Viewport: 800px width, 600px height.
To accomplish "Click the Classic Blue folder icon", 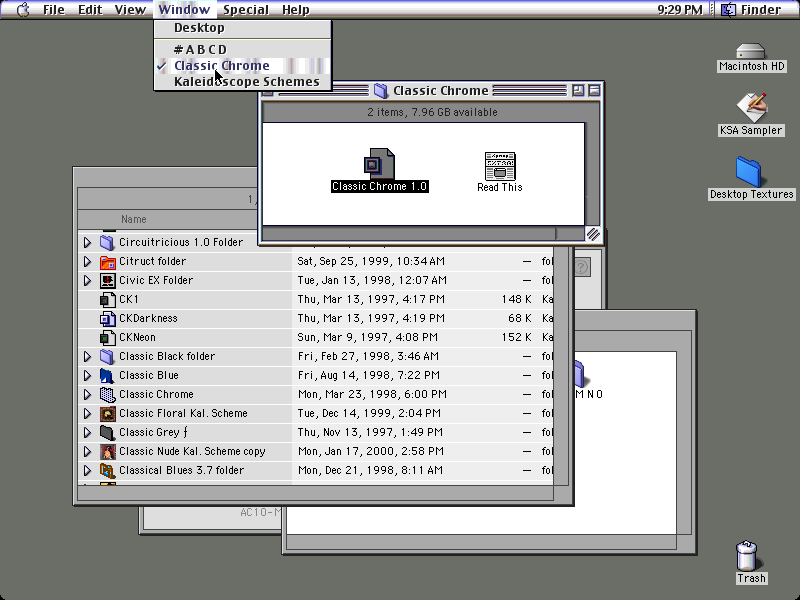I will pos(107,376).
